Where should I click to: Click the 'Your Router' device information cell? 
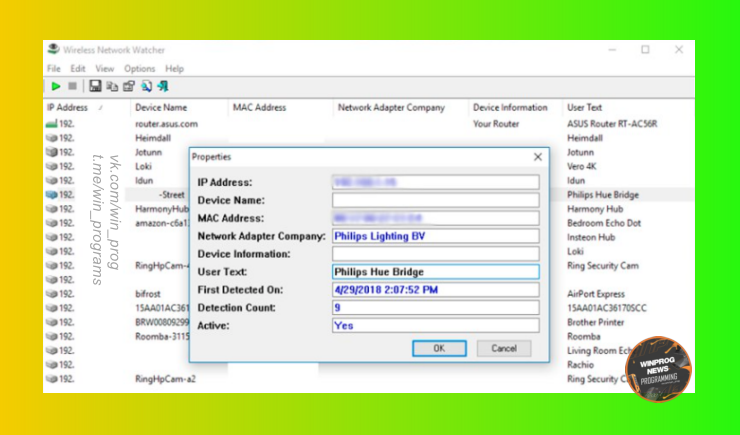click(x=496, y=124)
